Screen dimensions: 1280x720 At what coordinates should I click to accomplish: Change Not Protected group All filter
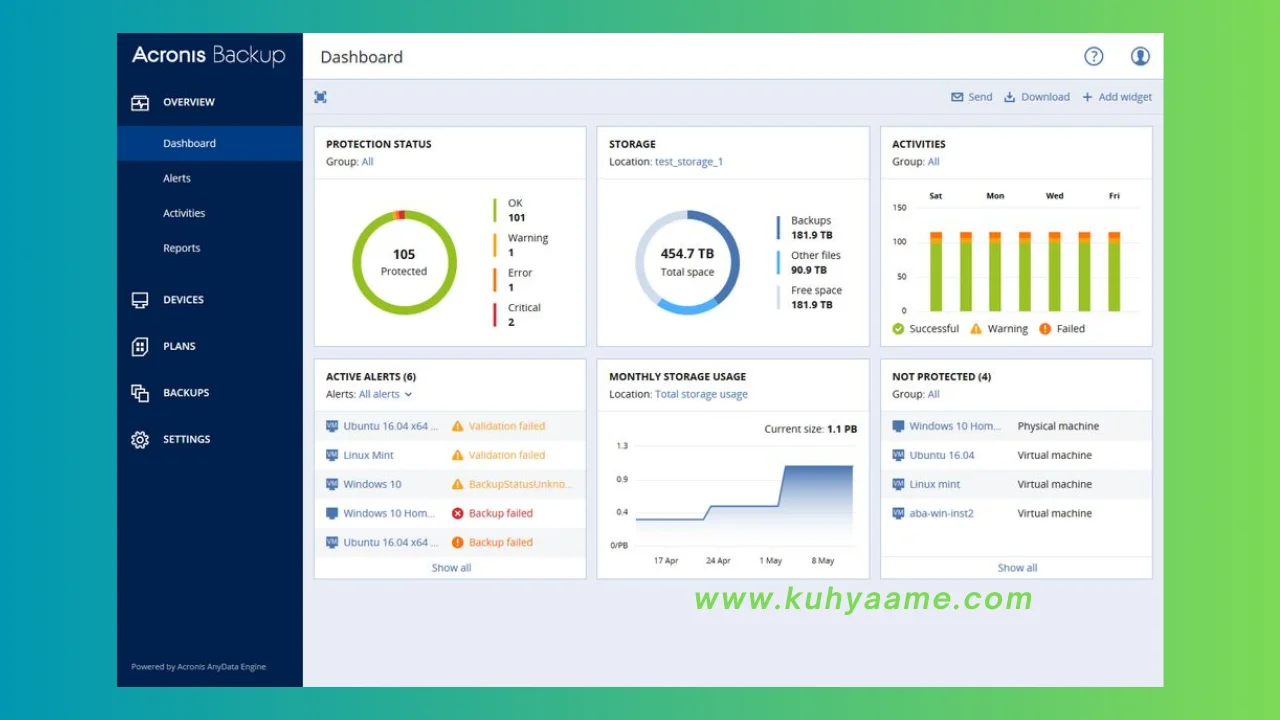pos(933,394)
